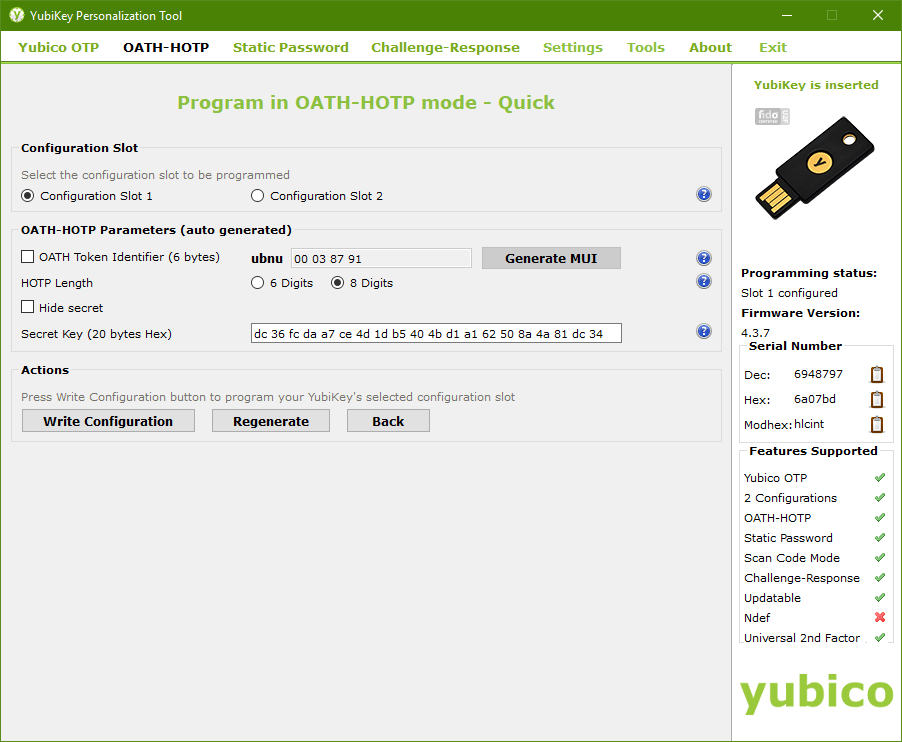Click green checkmark next to Scan Code Mode
The height and width of the screenshot is (742, 902).
[x=880, y=558]
